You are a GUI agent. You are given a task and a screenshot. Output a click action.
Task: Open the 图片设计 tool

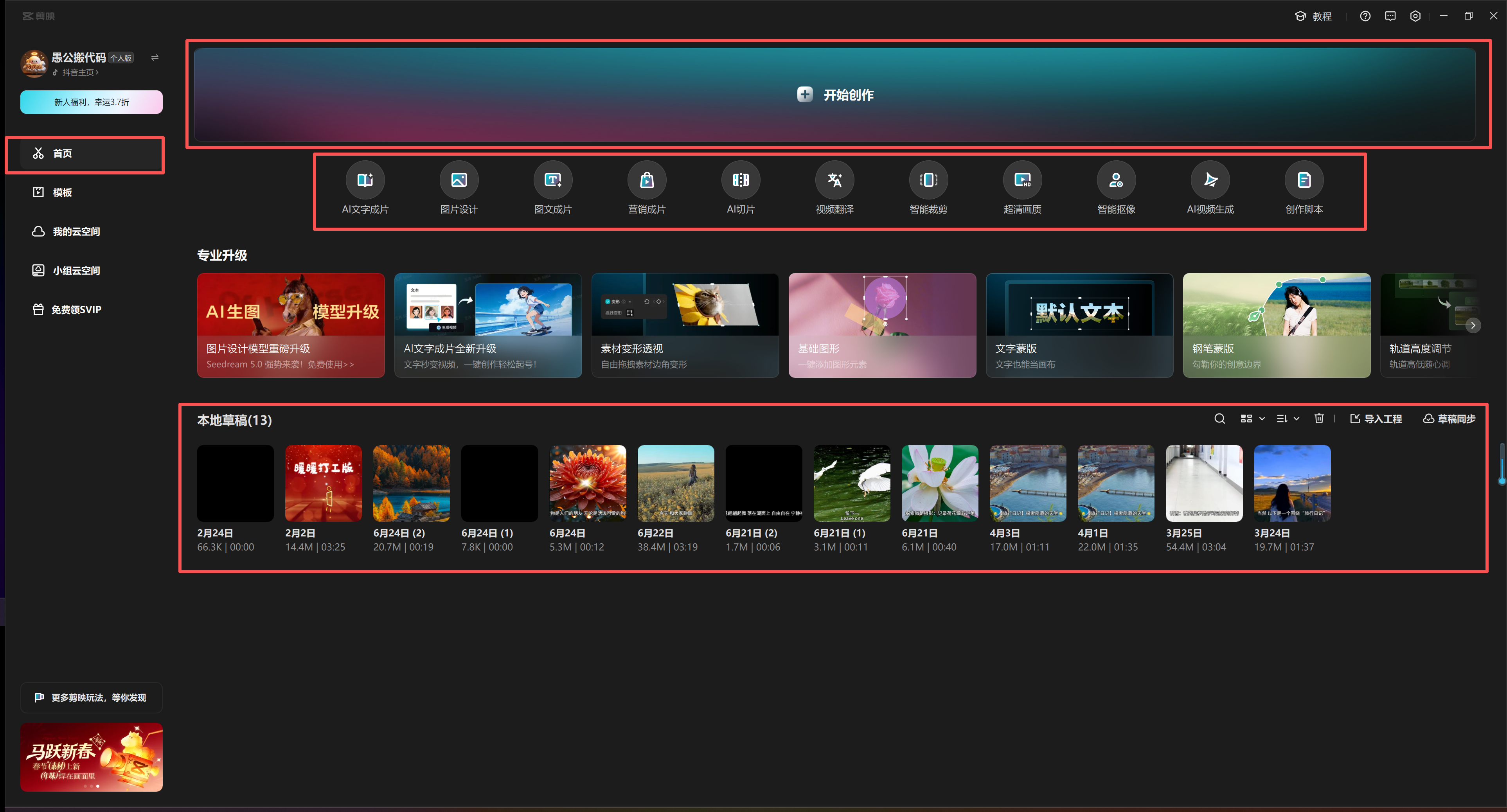[x=459, y=180]
